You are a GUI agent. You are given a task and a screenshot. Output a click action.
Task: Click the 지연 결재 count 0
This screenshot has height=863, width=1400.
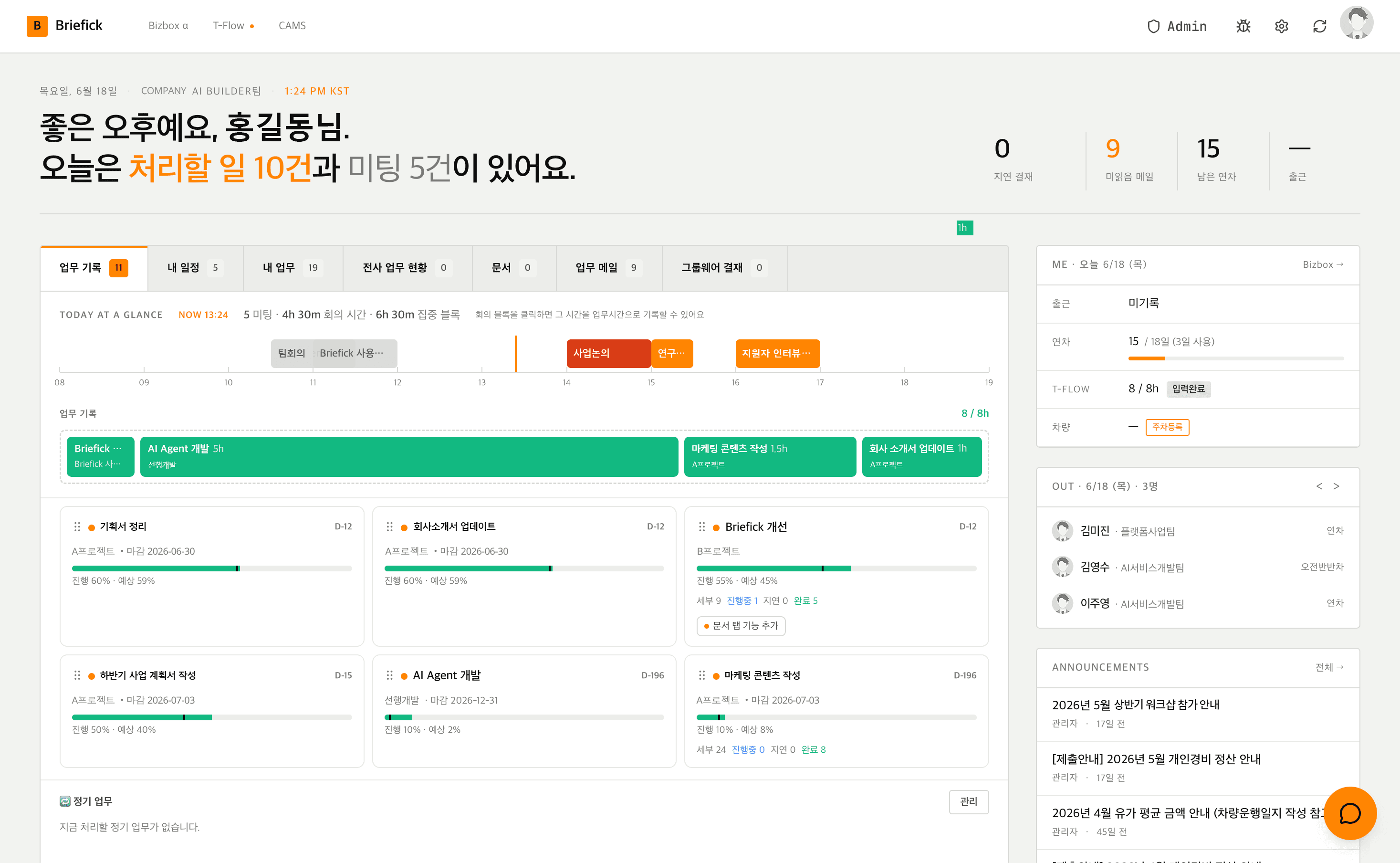[x=1003, y=149]
